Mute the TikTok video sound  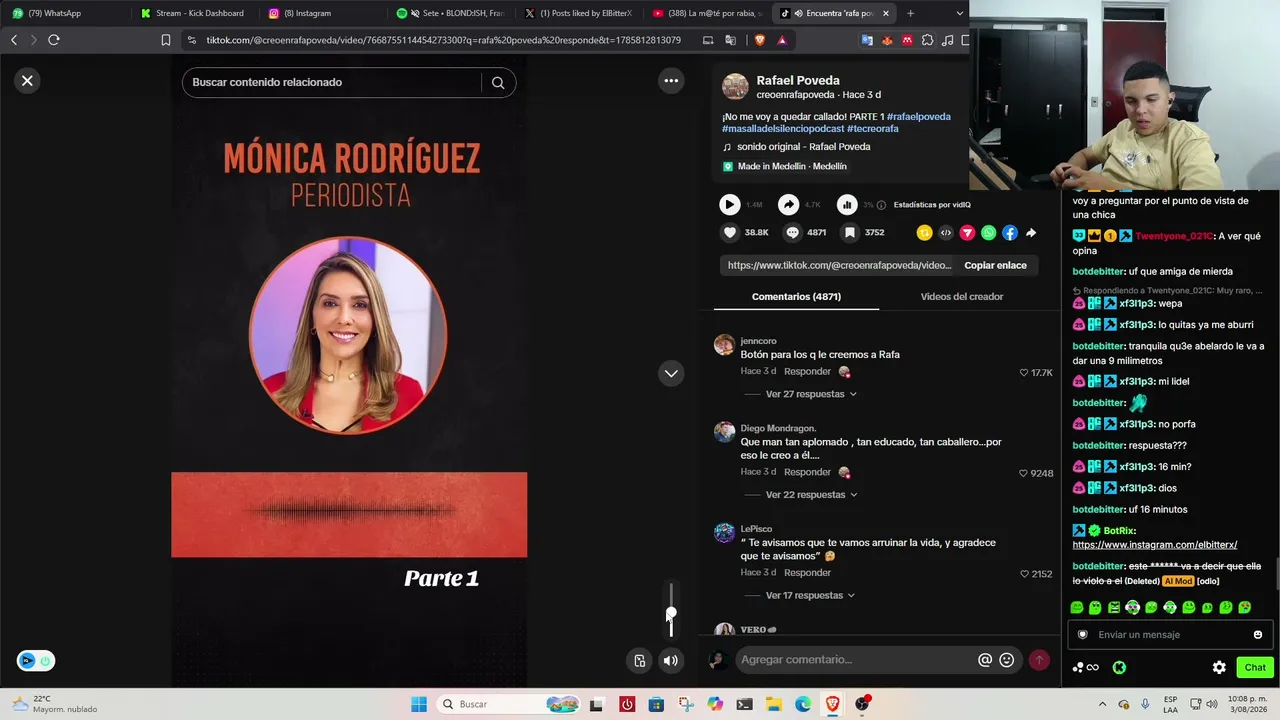click(671, 660)
